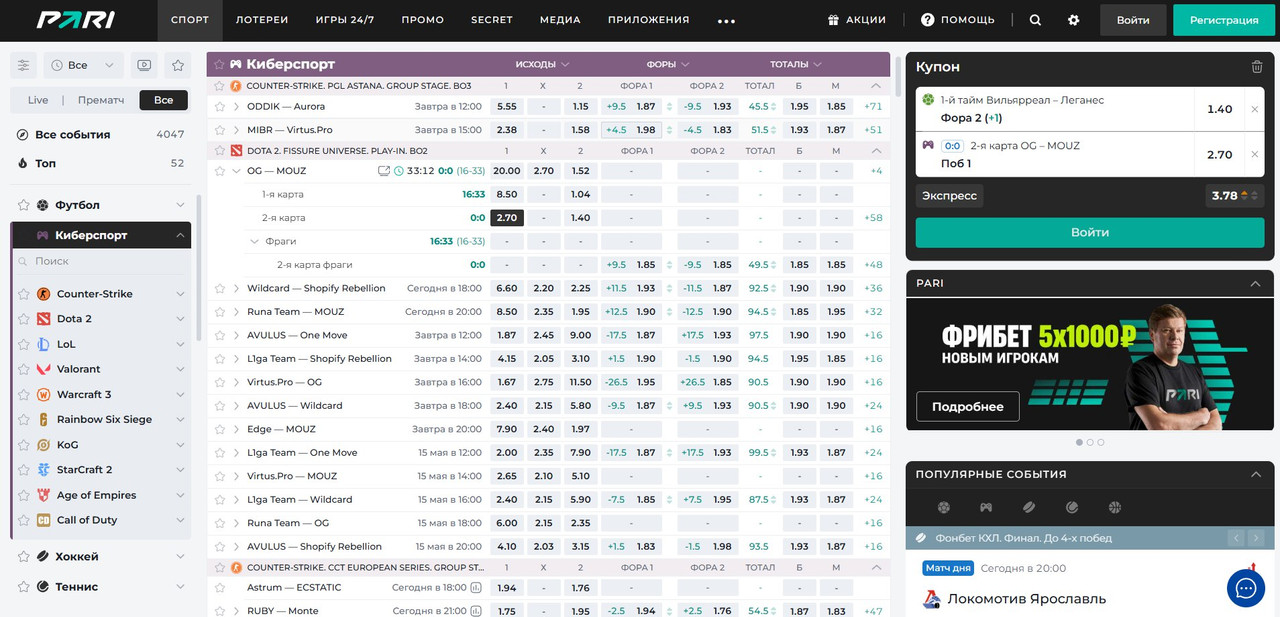Favorite the Runa Team — MOUZ match
Screen dimensions: 1280x617
tap(220, 312)
